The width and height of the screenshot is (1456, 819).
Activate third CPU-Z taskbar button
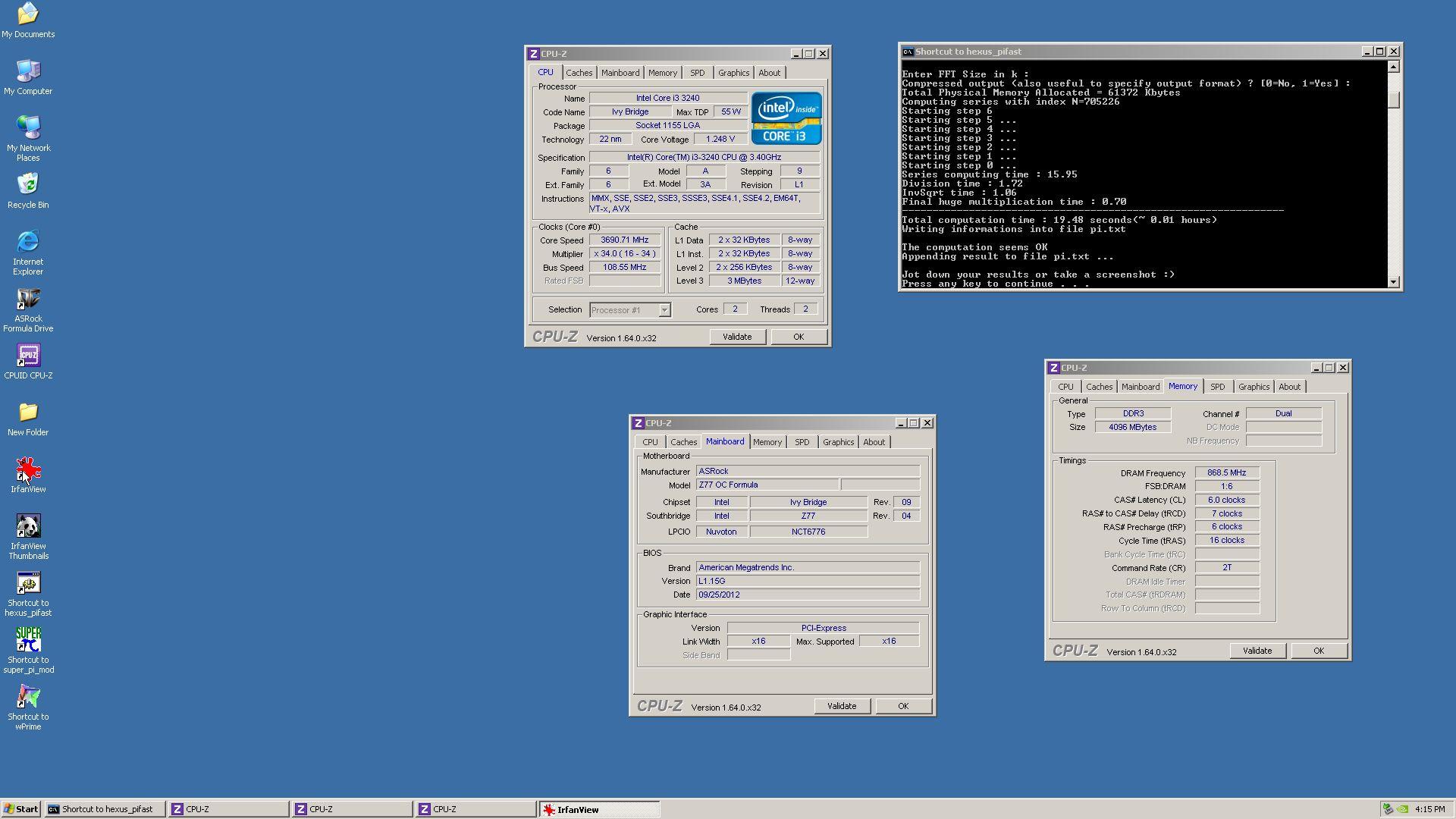tap(475, 809)
